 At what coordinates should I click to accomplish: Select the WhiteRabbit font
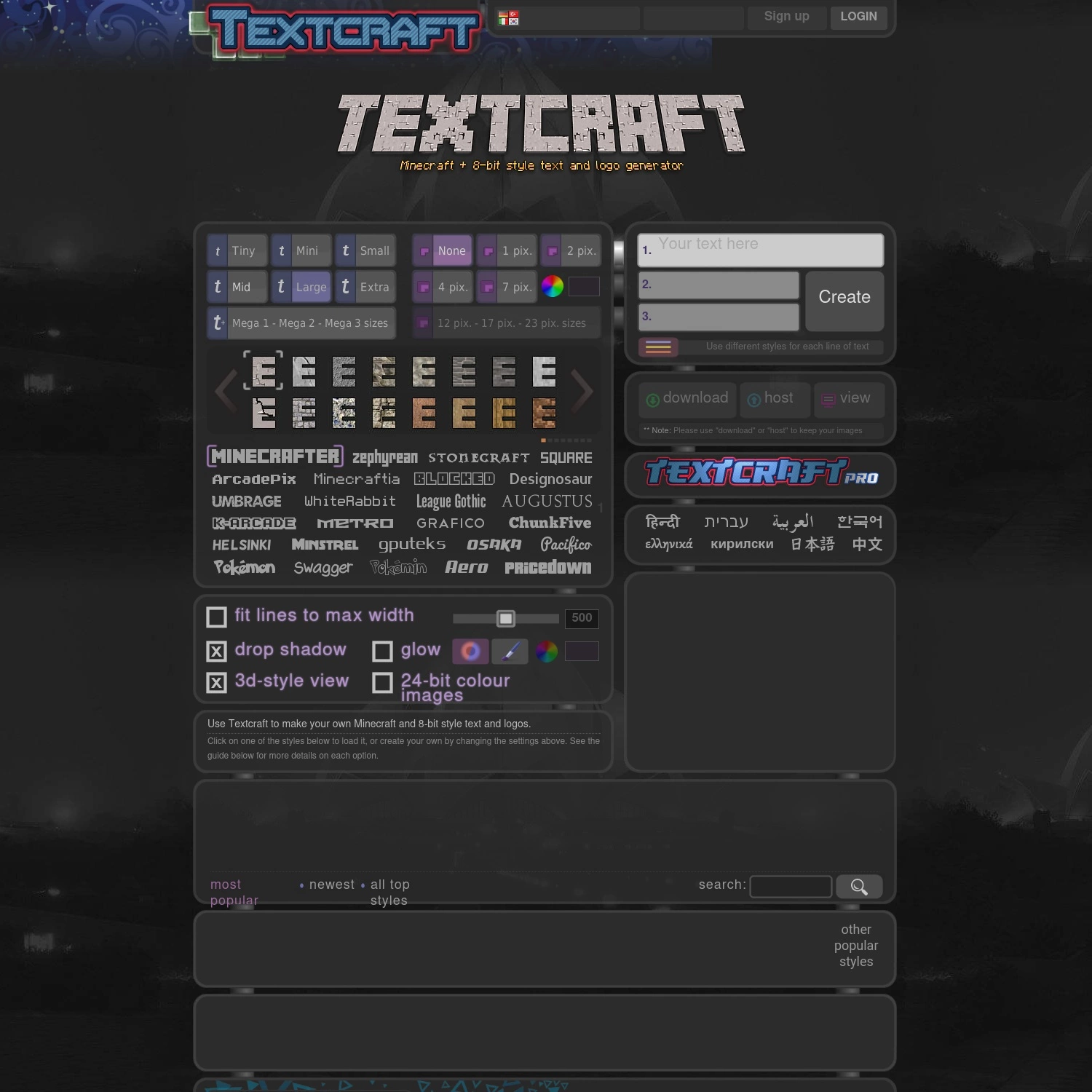point(350,501)
